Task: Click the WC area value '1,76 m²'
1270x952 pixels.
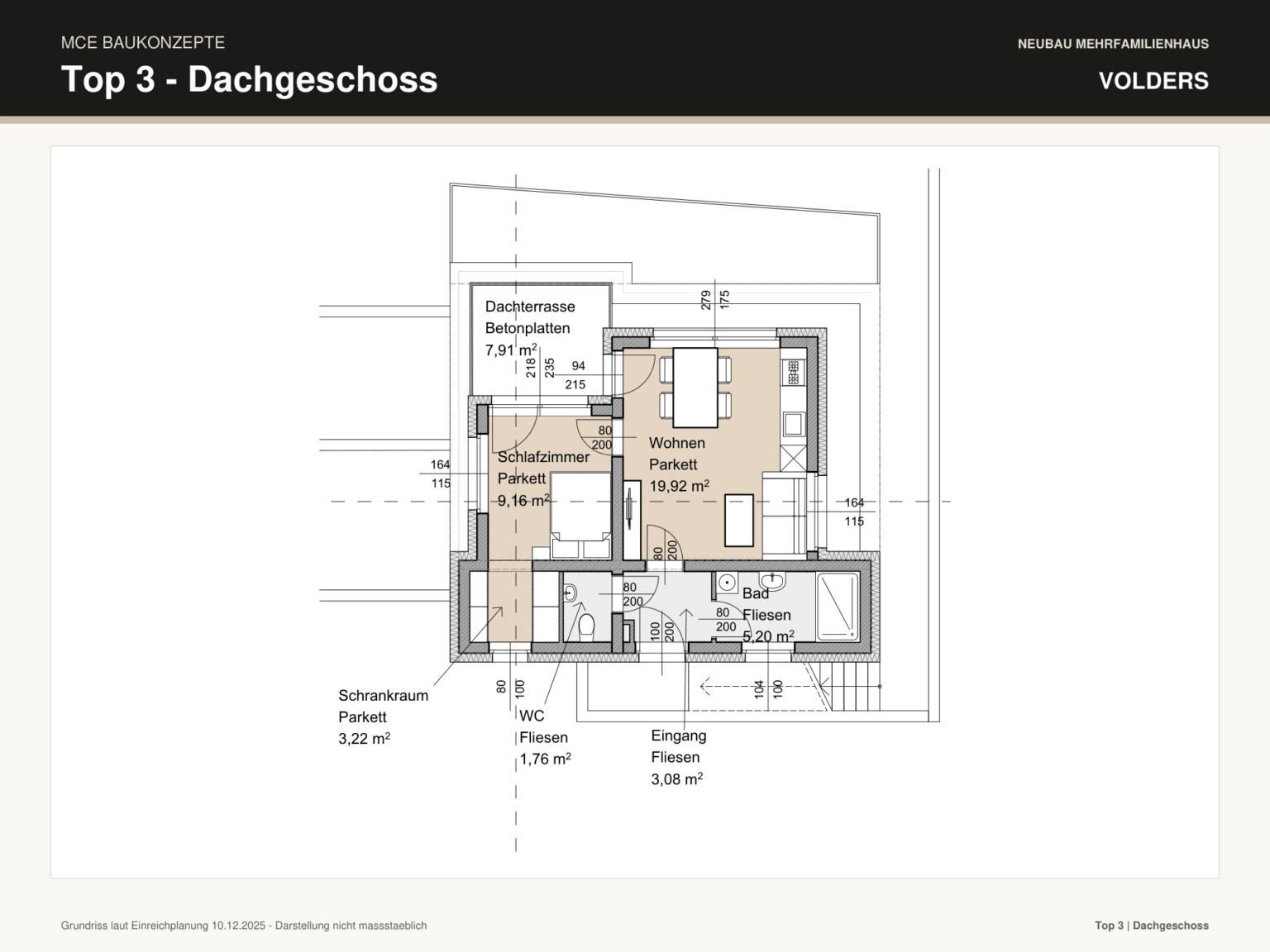Action: pos(545,759)
